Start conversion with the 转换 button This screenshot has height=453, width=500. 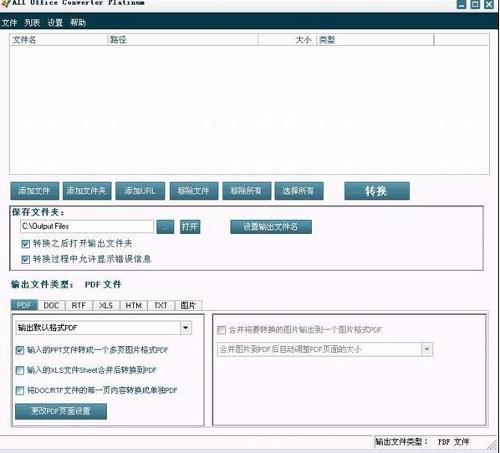(377, 191)
